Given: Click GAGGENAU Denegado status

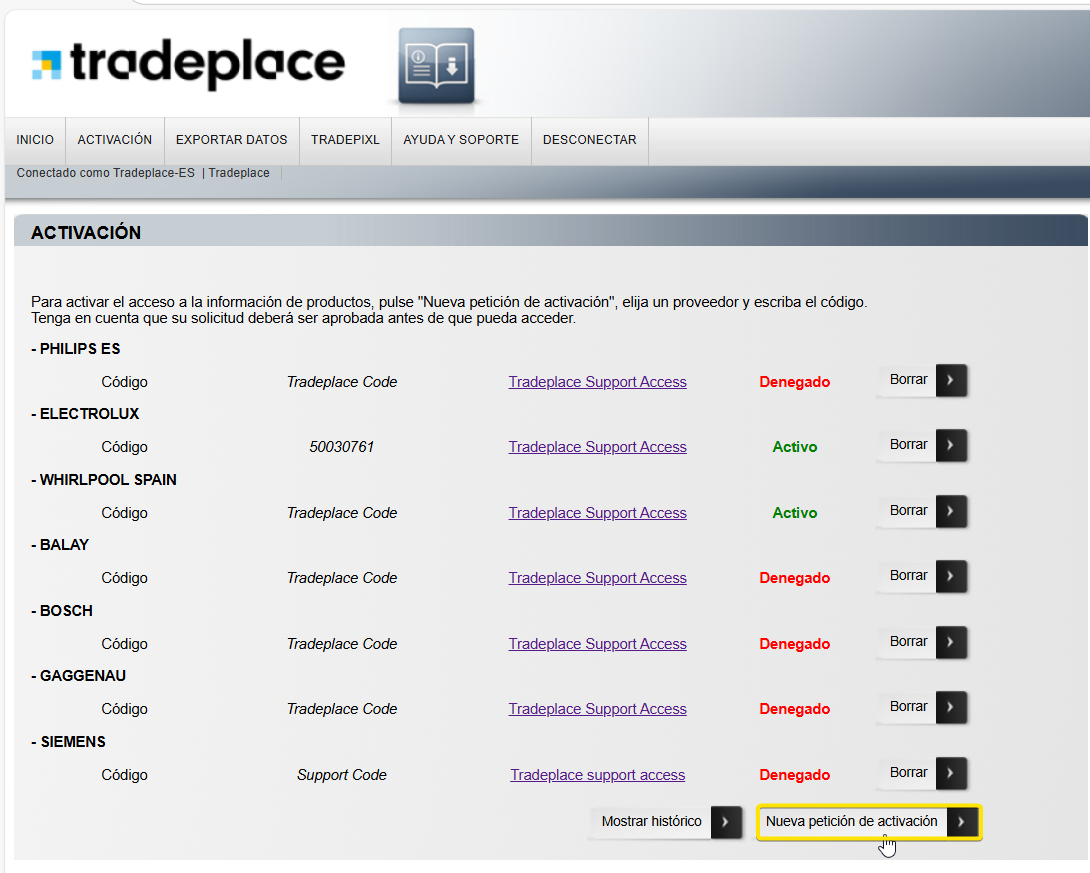Looking at the screenshot, I should (x=795, y=709).
